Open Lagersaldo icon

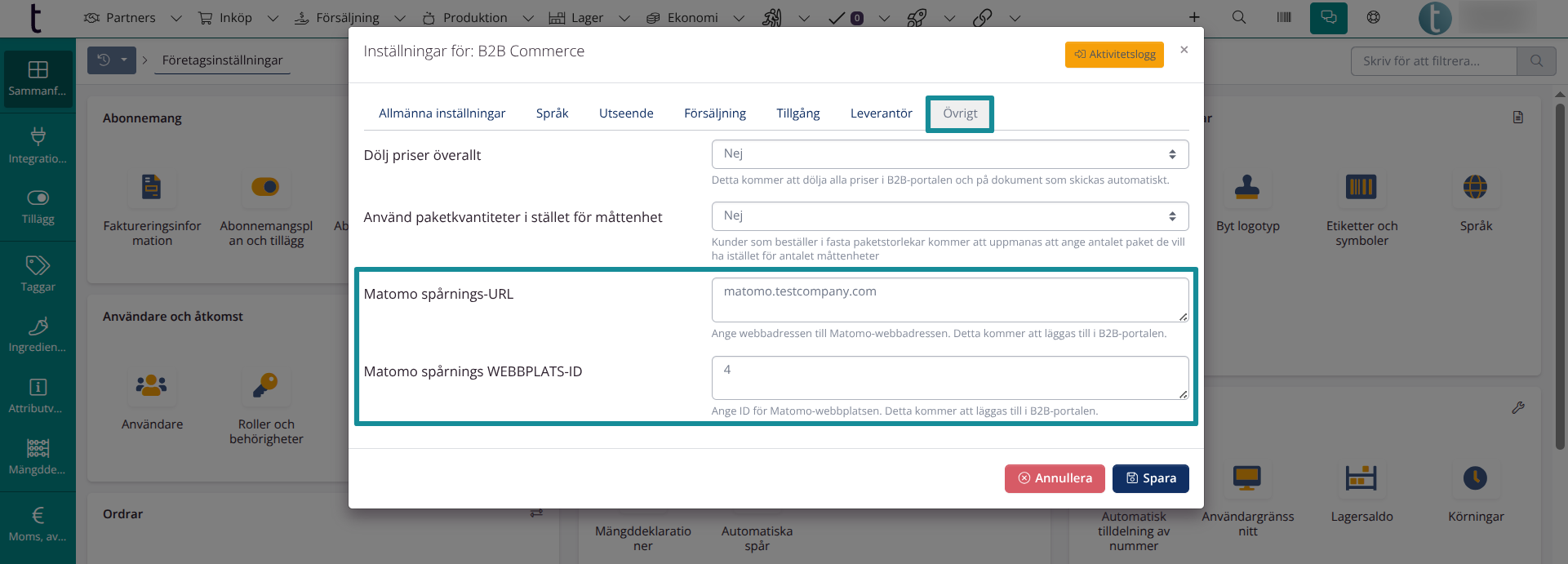(1361, 478)
